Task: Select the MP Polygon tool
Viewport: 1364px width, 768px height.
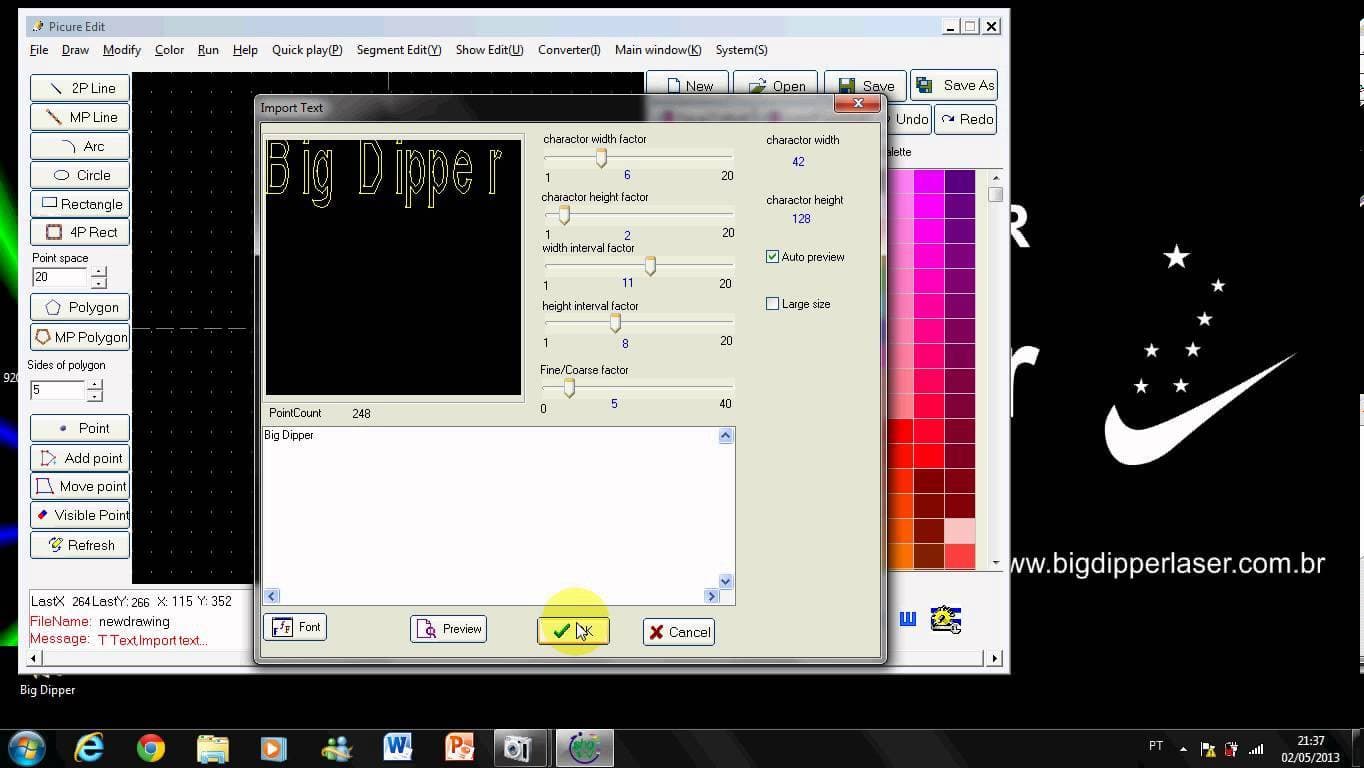Action: point(80,337)
